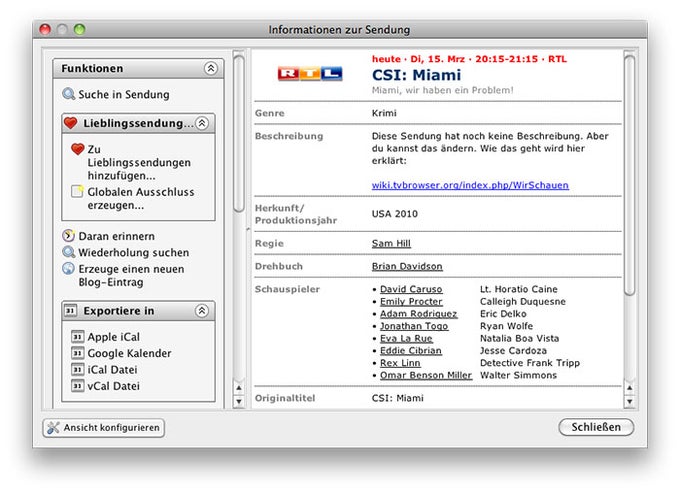Click the left panel scroll up arrow

coord(239,388)
